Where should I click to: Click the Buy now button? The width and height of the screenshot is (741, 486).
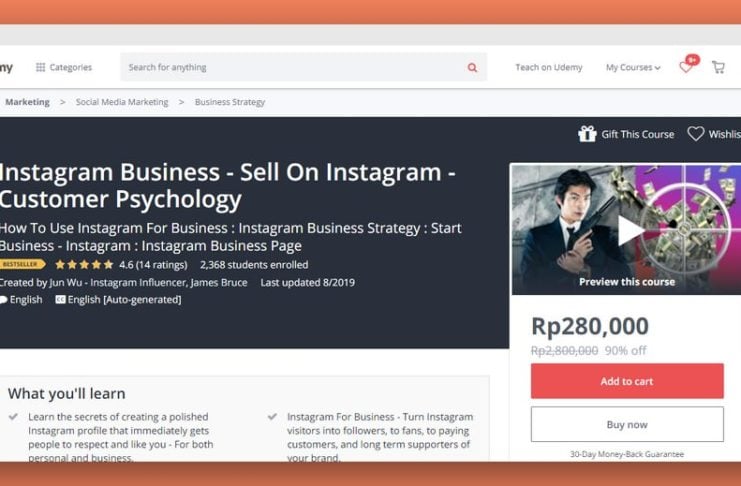coord(627,425)
